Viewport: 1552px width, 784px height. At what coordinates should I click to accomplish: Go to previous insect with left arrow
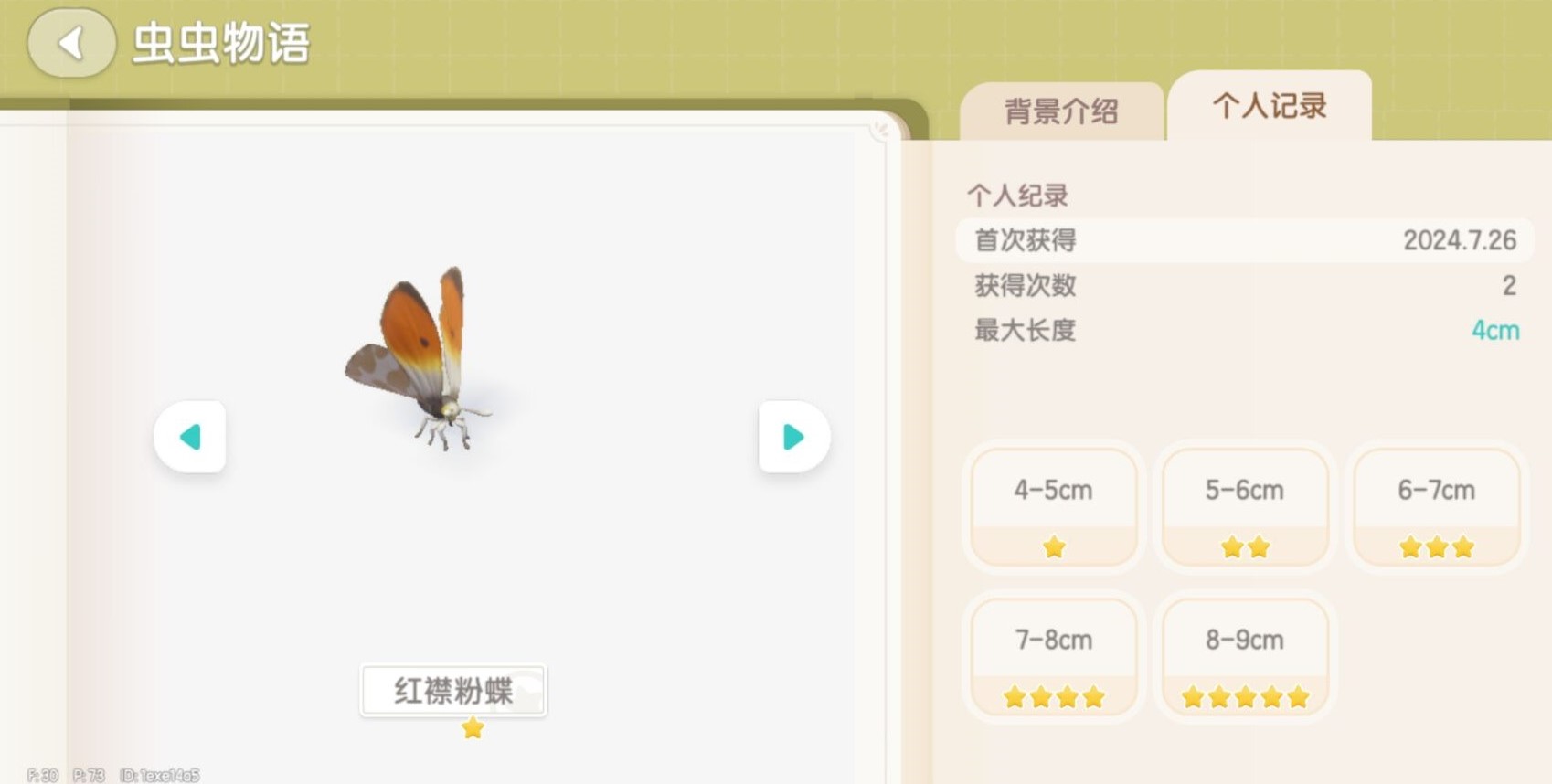(x=190, y=437)
